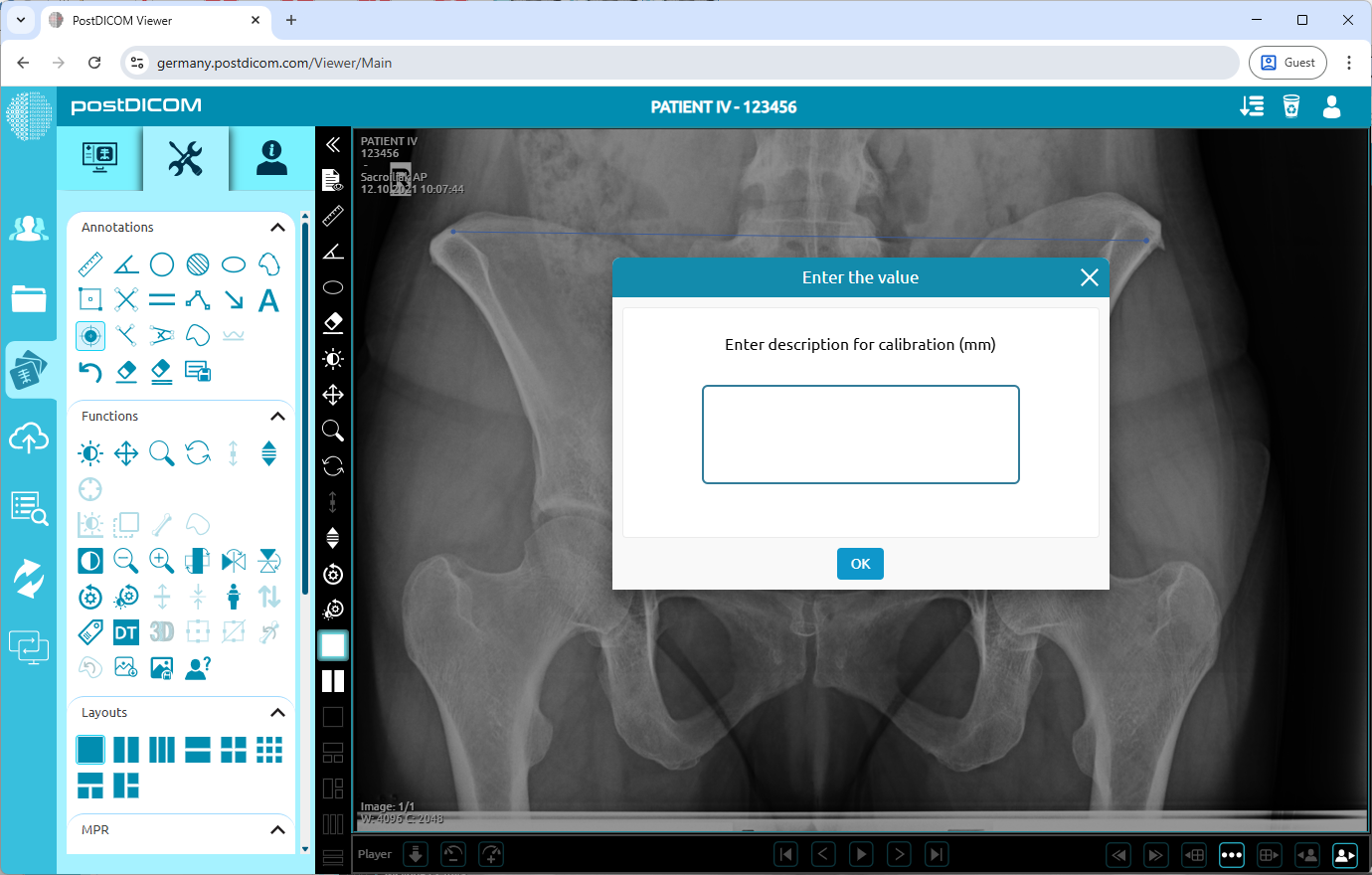Expand the MPR section
1372x875 pixels.
pos(278,829)
